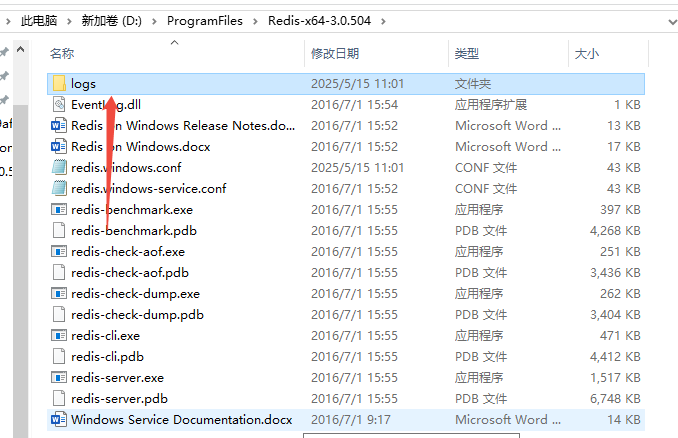678x438 pixels.
Task: Select the logs folder icon
Action: pos(59,83)
